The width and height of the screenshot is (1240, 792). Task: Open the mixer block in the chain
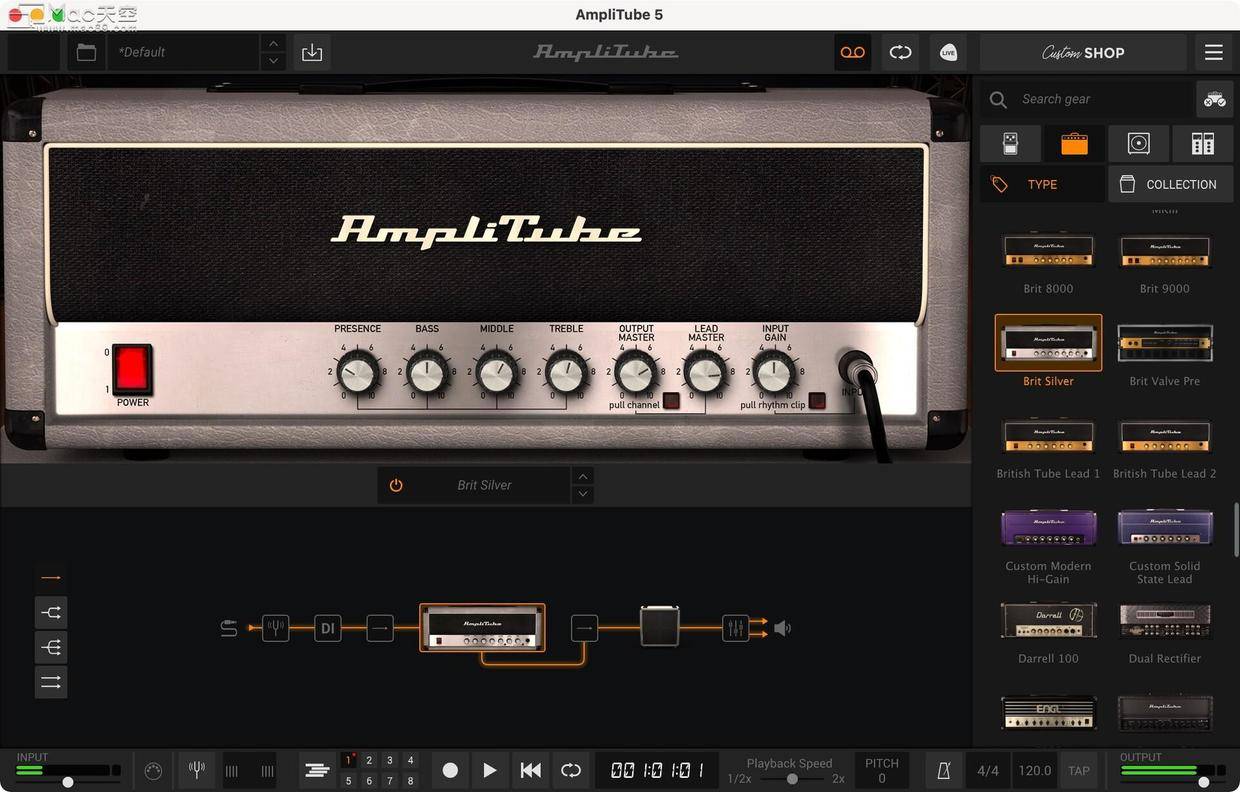click(736, 628)
